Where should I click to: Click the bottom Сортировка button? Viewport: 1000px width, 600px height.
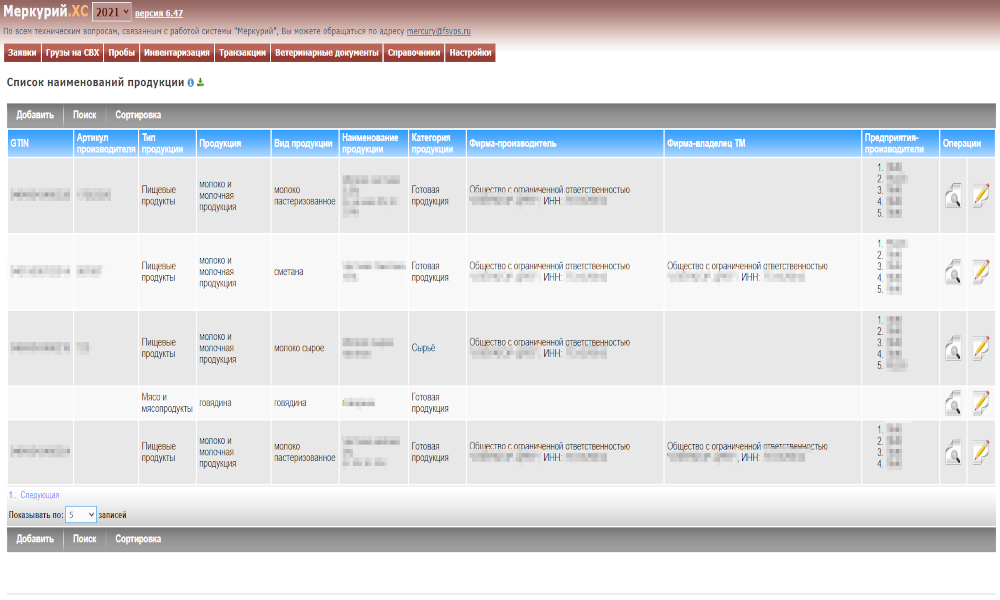pyautogui.click(x=138, y=539)
